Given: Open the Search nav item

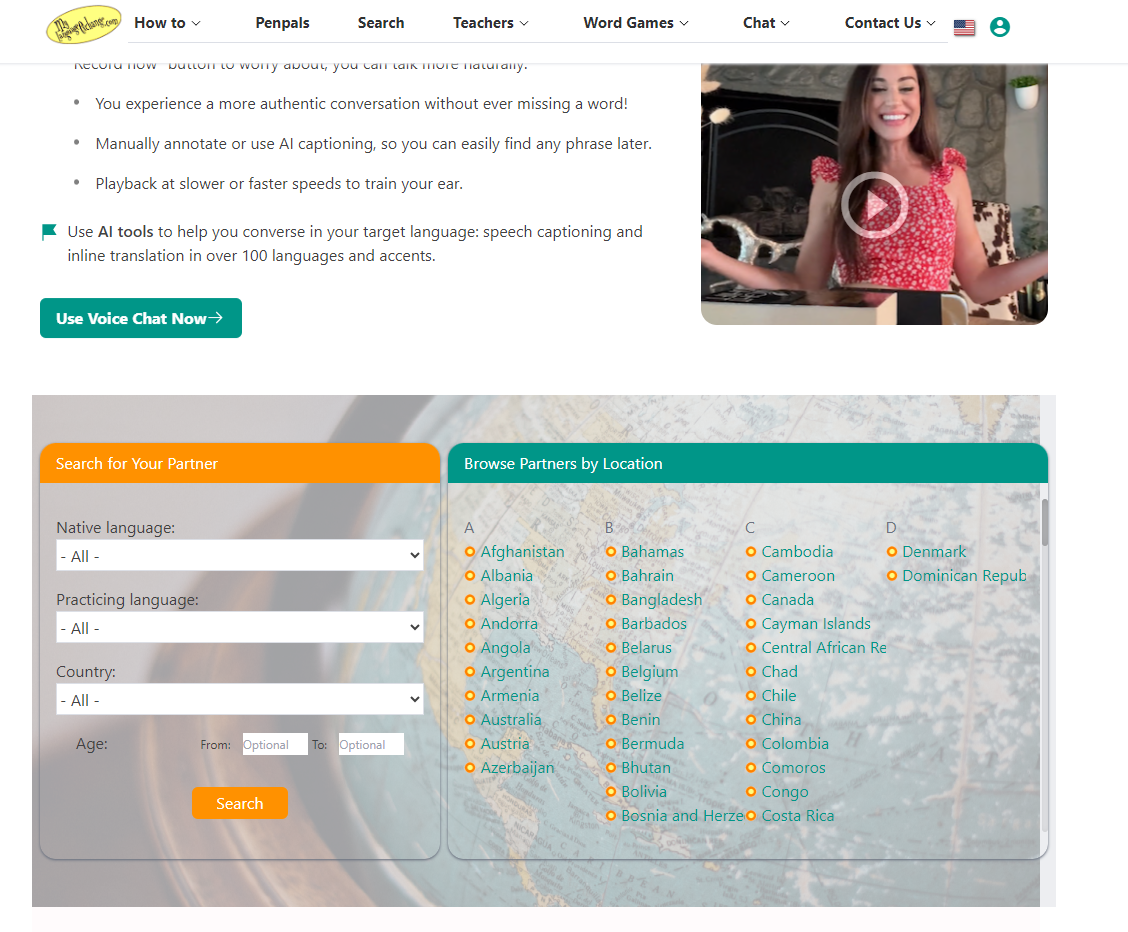Looking at the screenshot, I should [381, 23].
